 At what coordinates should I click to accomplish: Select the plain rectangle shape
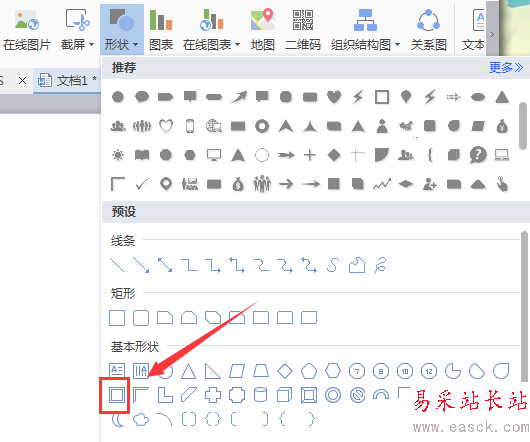point(117,318)
